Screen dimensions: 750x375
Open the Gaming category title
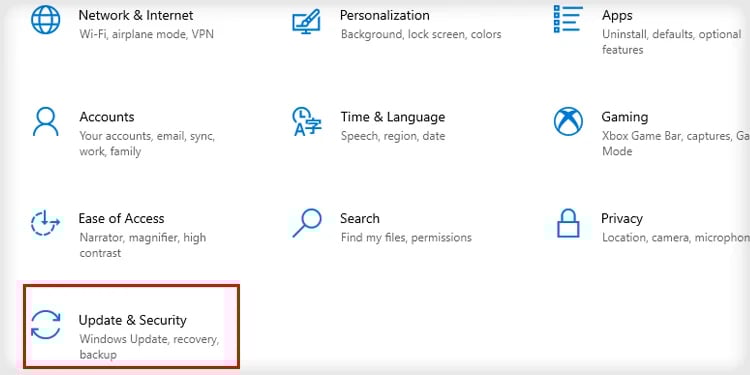click(x=625, y=117)
